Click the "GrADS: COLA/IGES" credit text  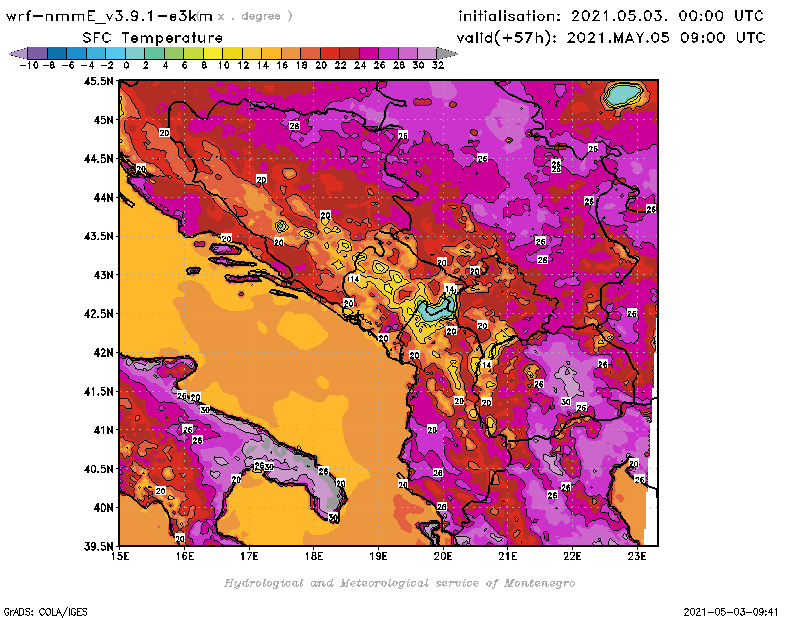(45, 611)
